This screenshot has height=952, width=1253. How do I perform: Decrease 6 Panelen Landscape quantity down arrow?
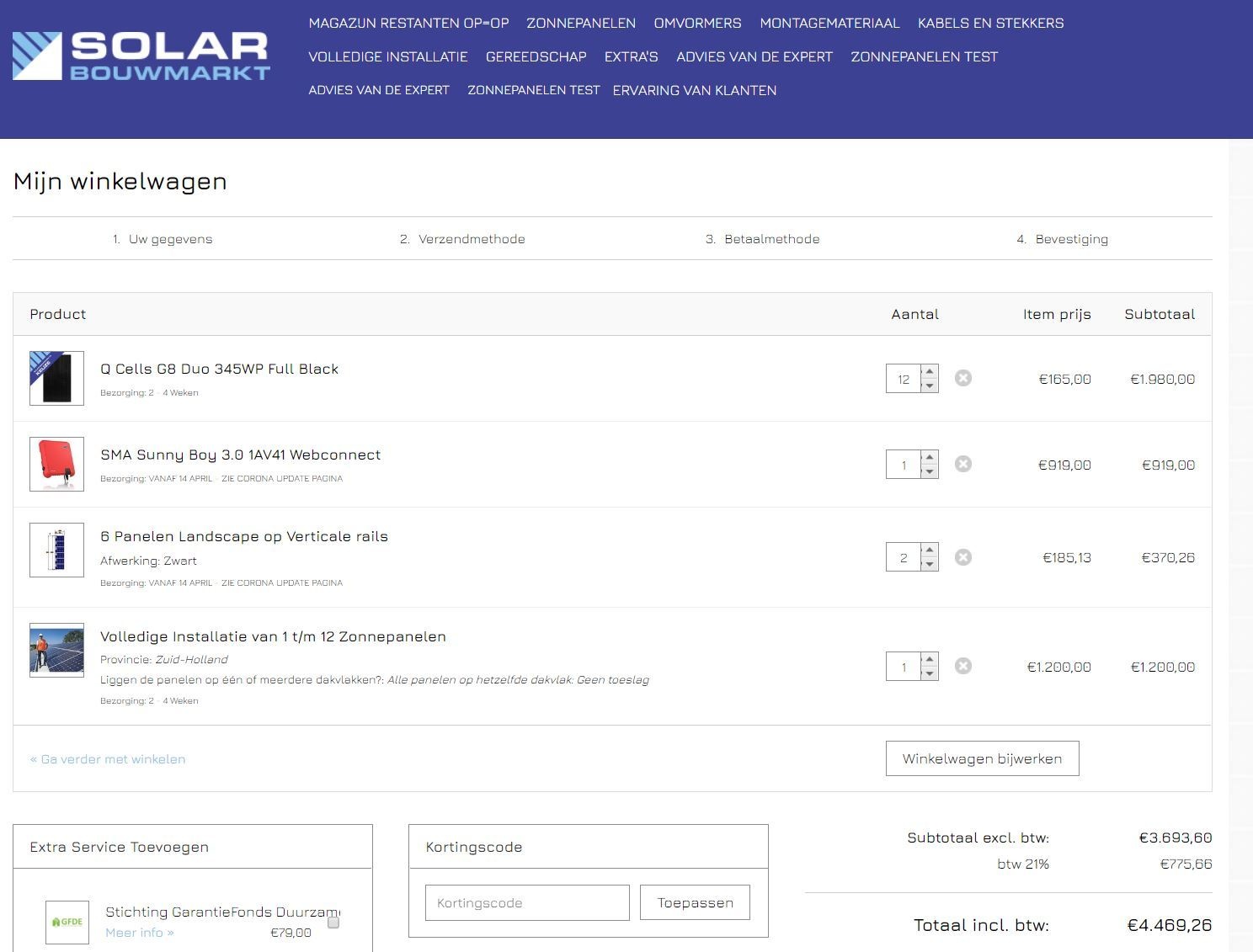point(930,565)
